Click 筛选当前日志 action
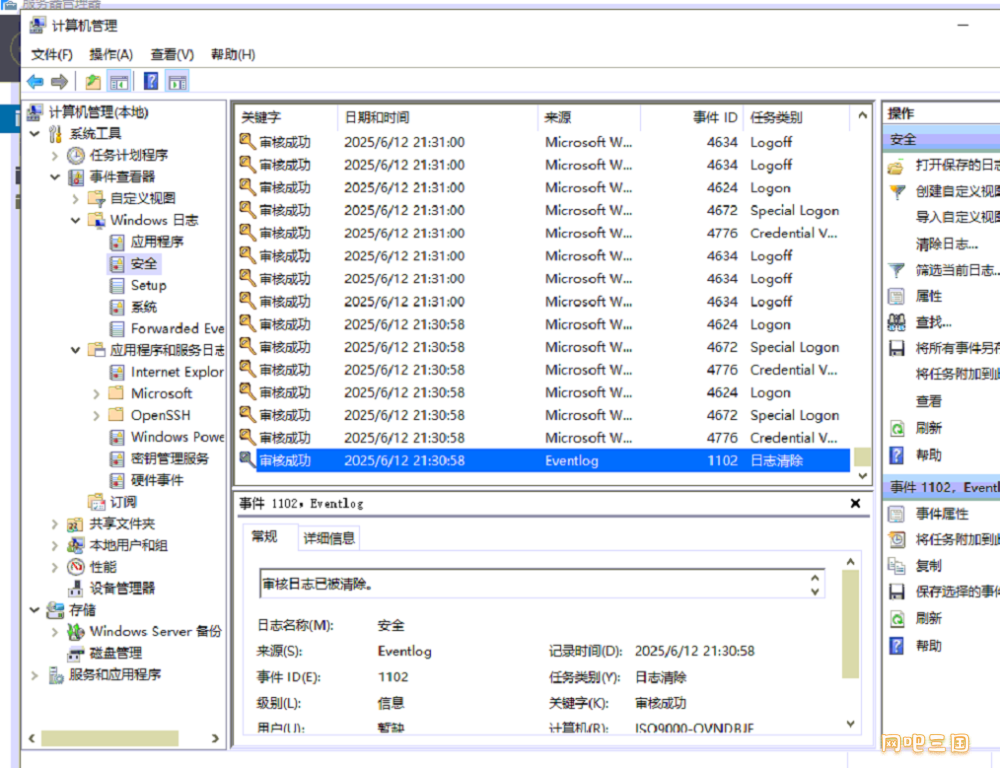The image size is (1000, 768). pos(957,270)
